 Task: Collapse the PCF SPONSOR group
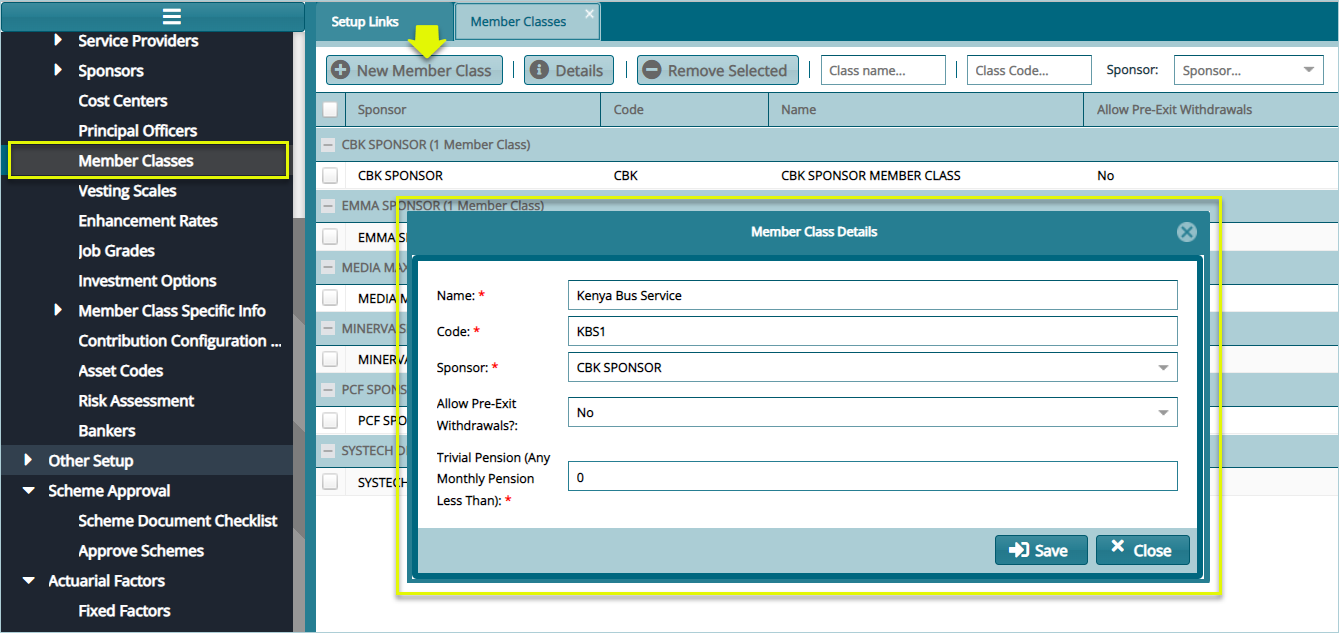(328, 390)
